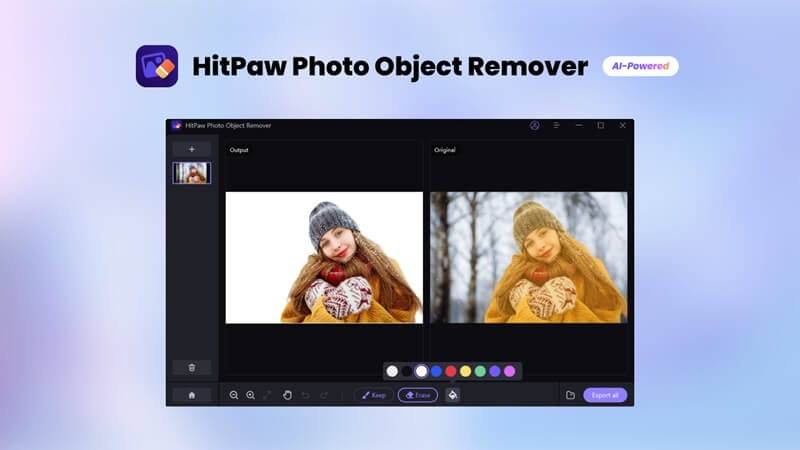Image resolution: width=800 pixels, height=450 pixels.
Task: Pick the selected white background swatch
Action: pos(421,371)
